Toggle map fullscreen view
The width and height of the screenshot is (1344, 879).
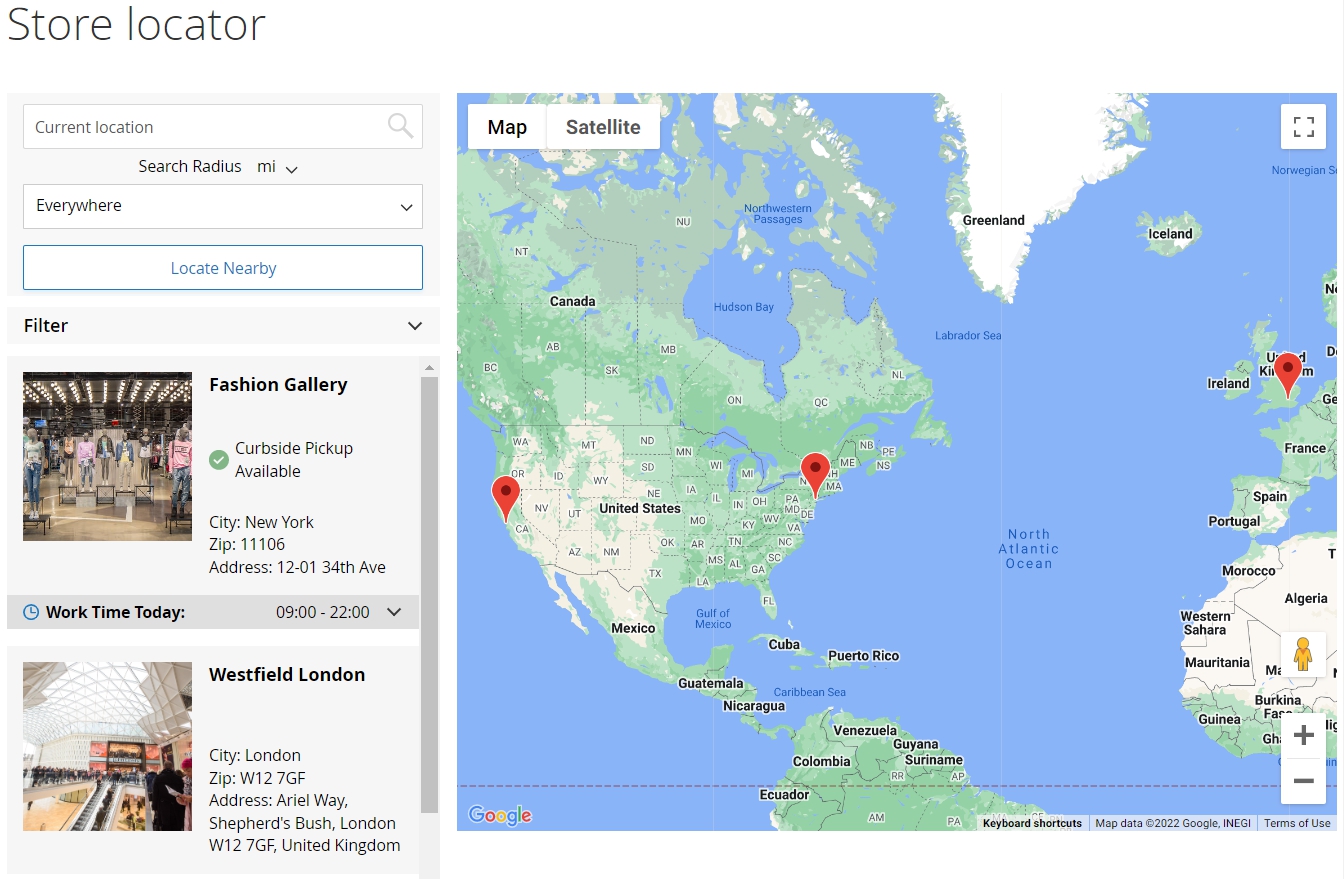(x=1303, y=126)
